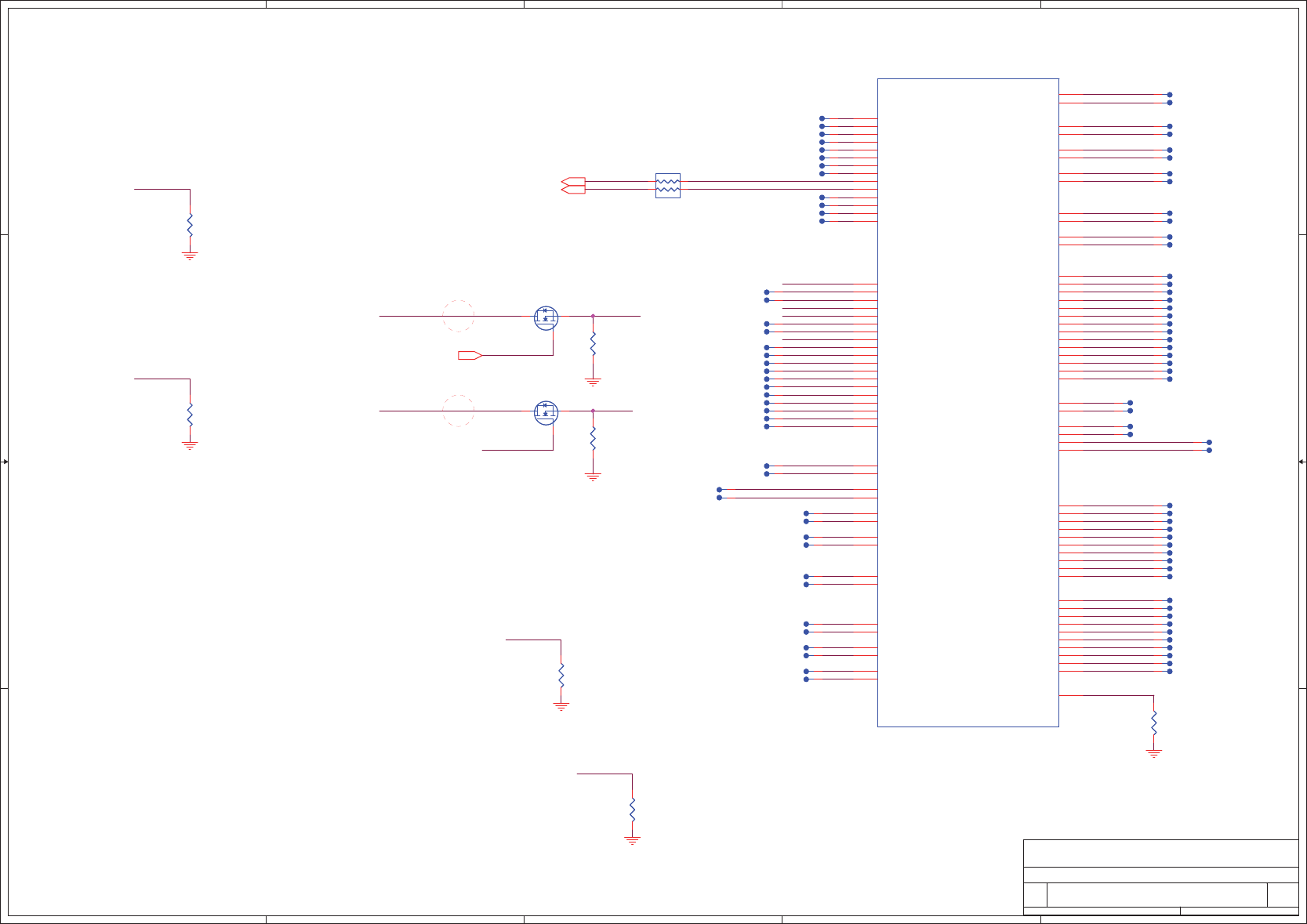Viewport: 1307px width, 924px height.
Task: Click the upper MOSFET whose gate has a port
Action: point(546,317)
